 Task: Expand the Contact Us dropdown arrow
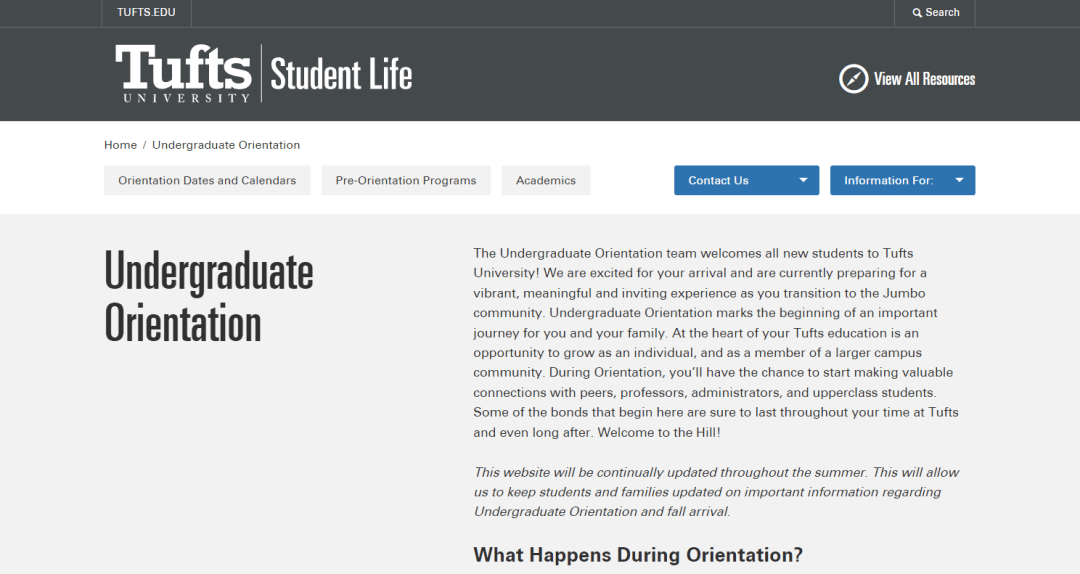pyautogui.click(x=803, y=180)
